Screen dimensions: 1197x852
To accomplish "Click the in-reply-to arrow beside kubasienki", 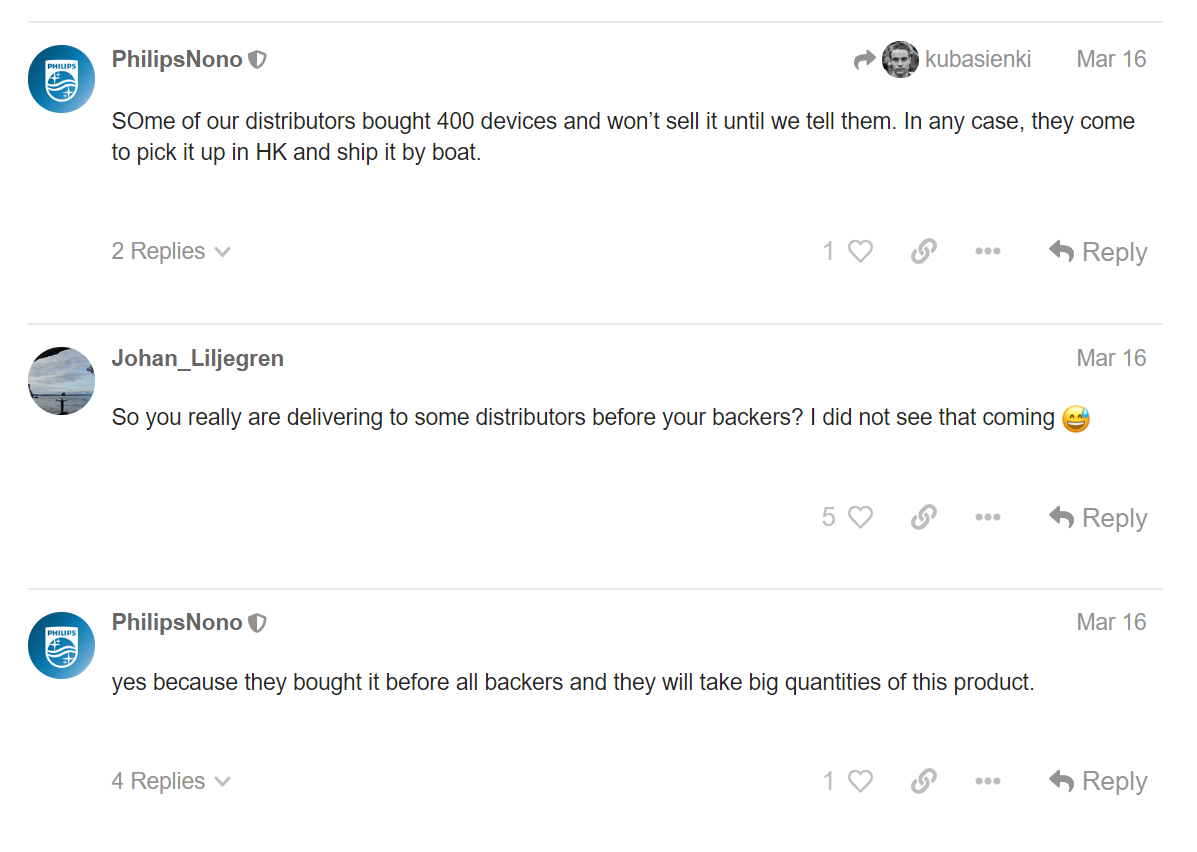I will [864, 60].
